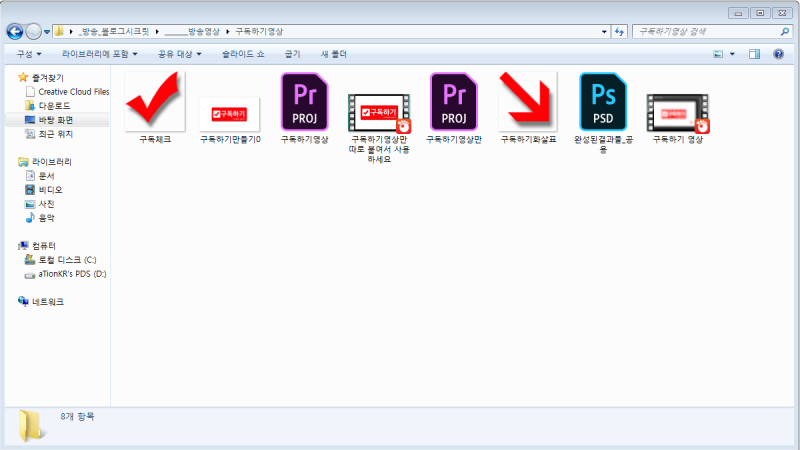800x450 pixels.
Task: Click the forward navigation arrow
Action: [x=33, y=32]
